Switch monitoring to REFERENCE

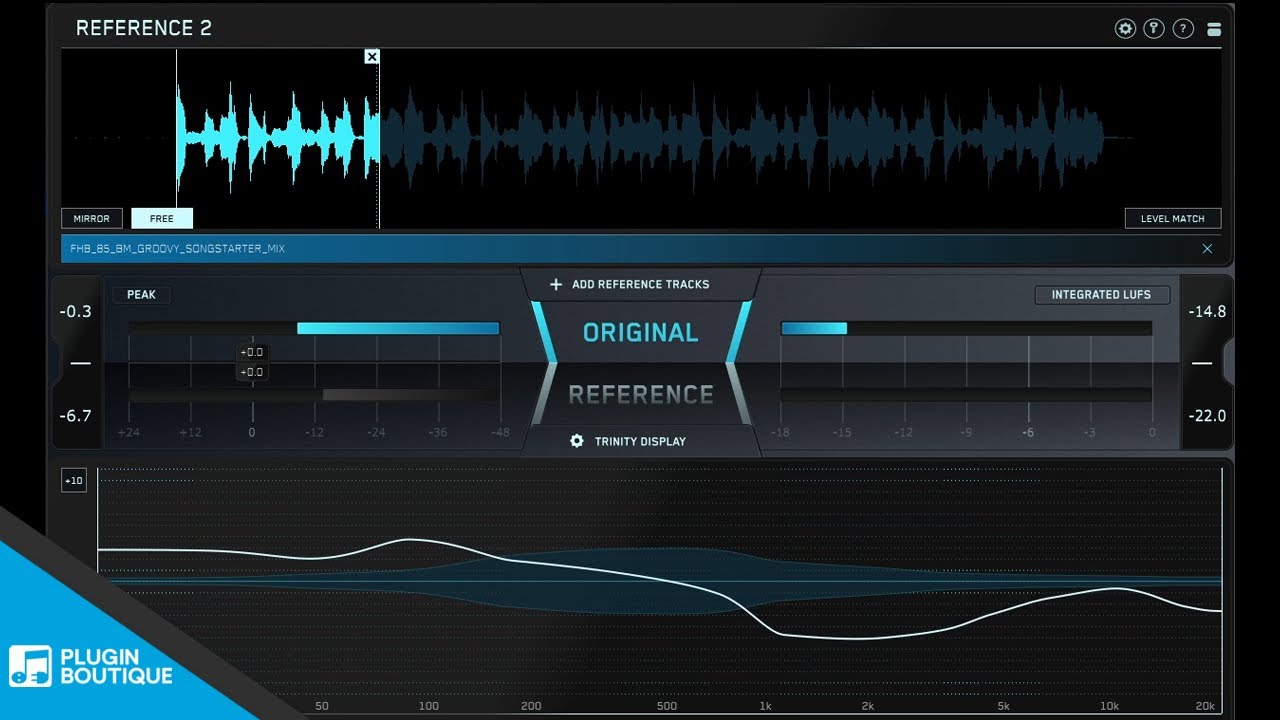(641, 395)
